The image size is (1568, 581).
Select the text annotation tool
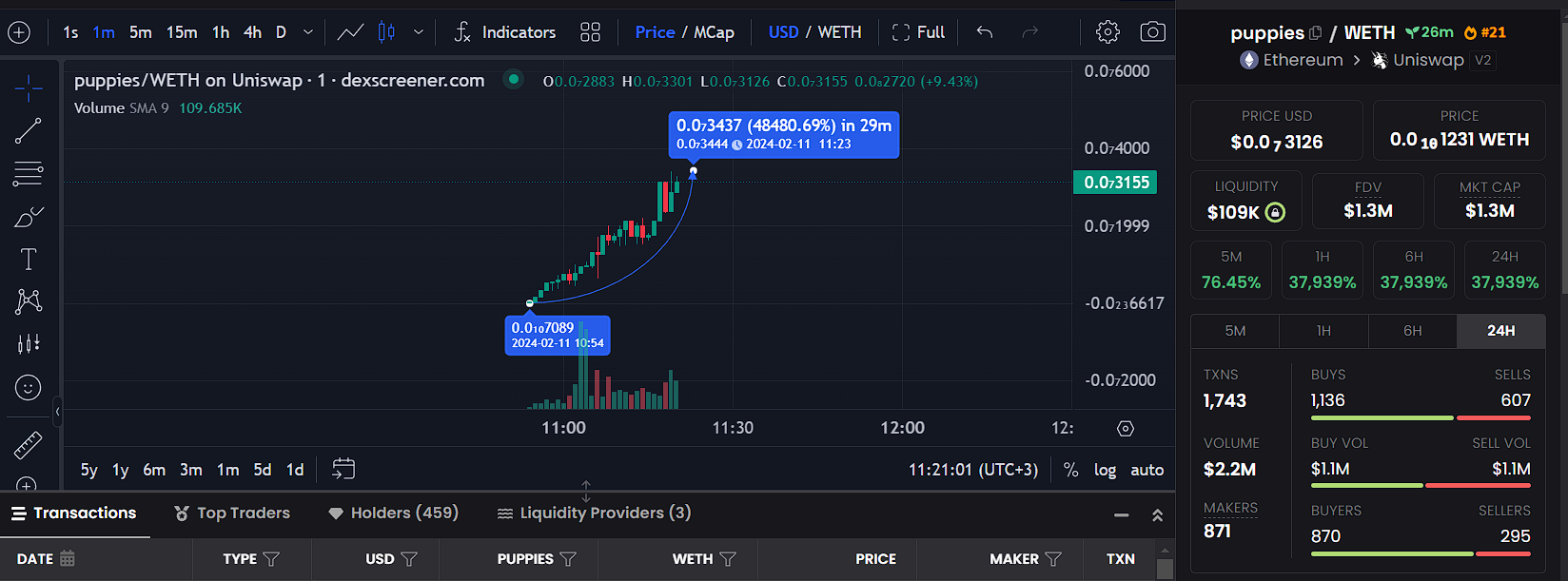pyautogui.click(x=29, y=260)
